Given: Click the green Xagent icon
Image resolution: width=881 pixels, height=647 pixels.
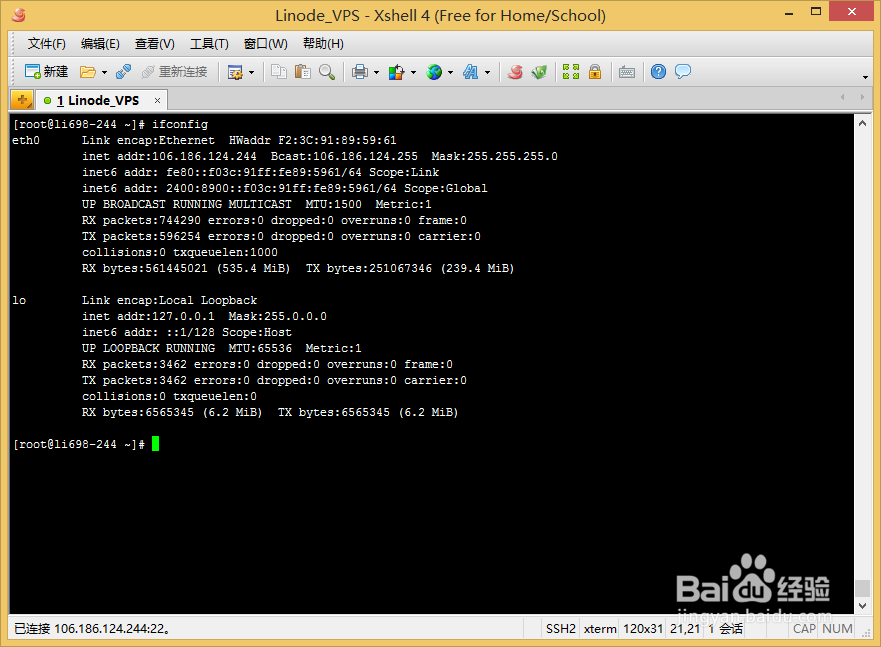Looking at the screenshot, I should pyautogui.click(x=539, y=72).
